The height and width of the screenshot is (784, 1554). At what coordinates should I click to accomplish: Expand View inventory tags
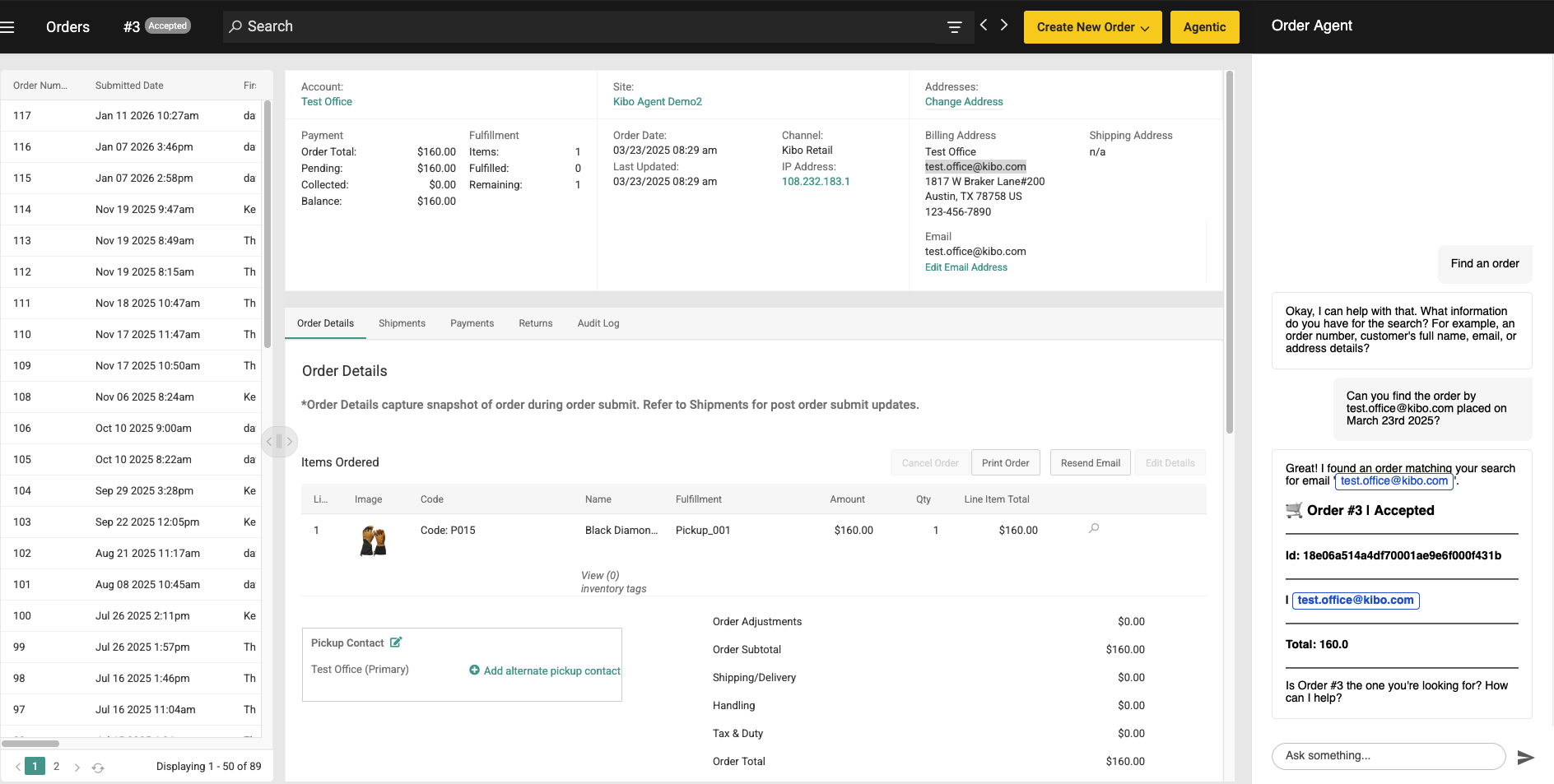[x=612, y=582]
